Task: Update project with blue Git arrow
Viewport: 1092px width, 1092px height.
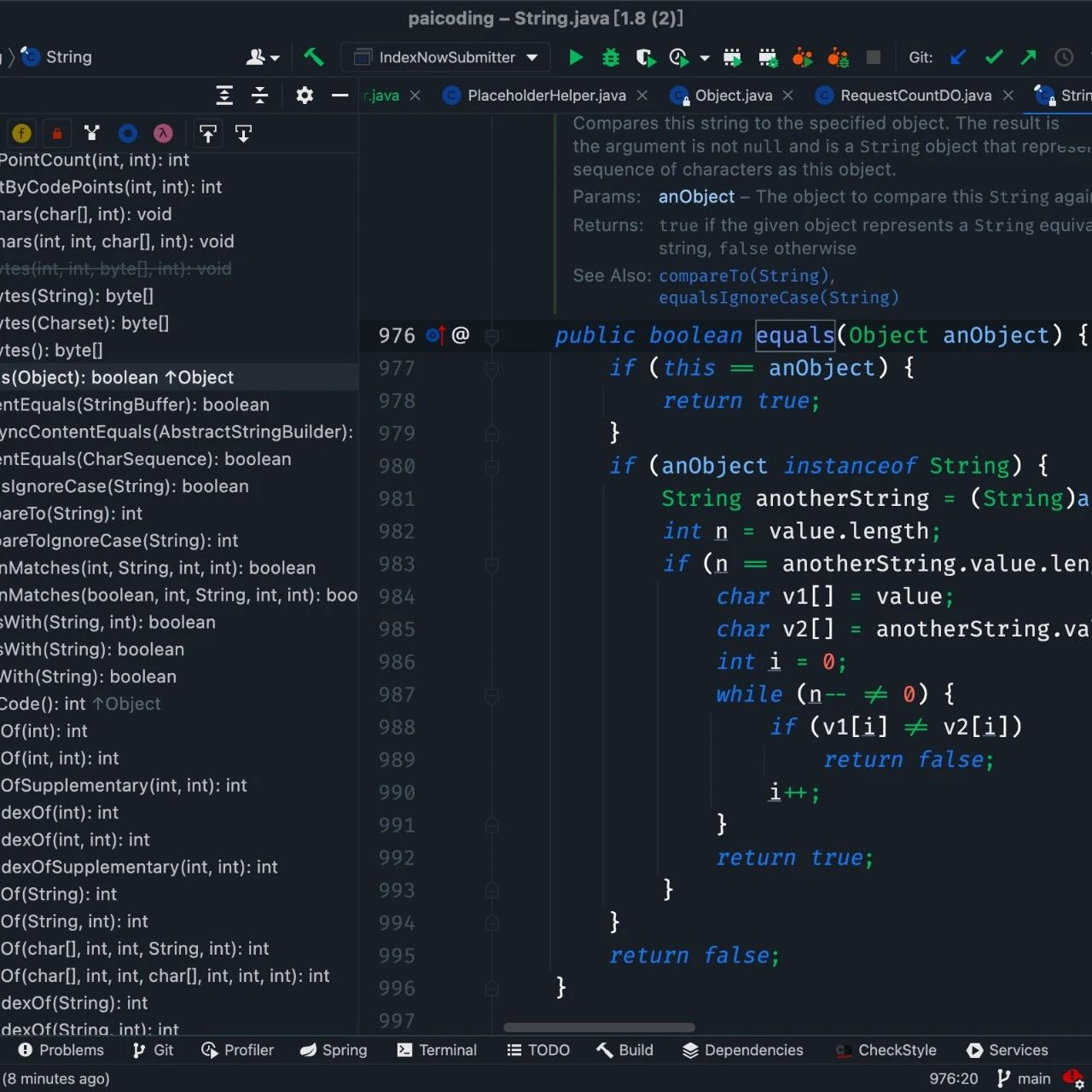Action: click(958, 57)
